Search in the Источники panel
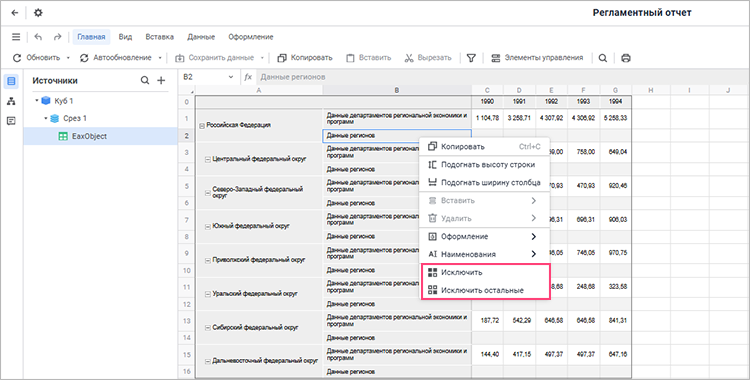This screenshot has width=750, height=380. 144,80
